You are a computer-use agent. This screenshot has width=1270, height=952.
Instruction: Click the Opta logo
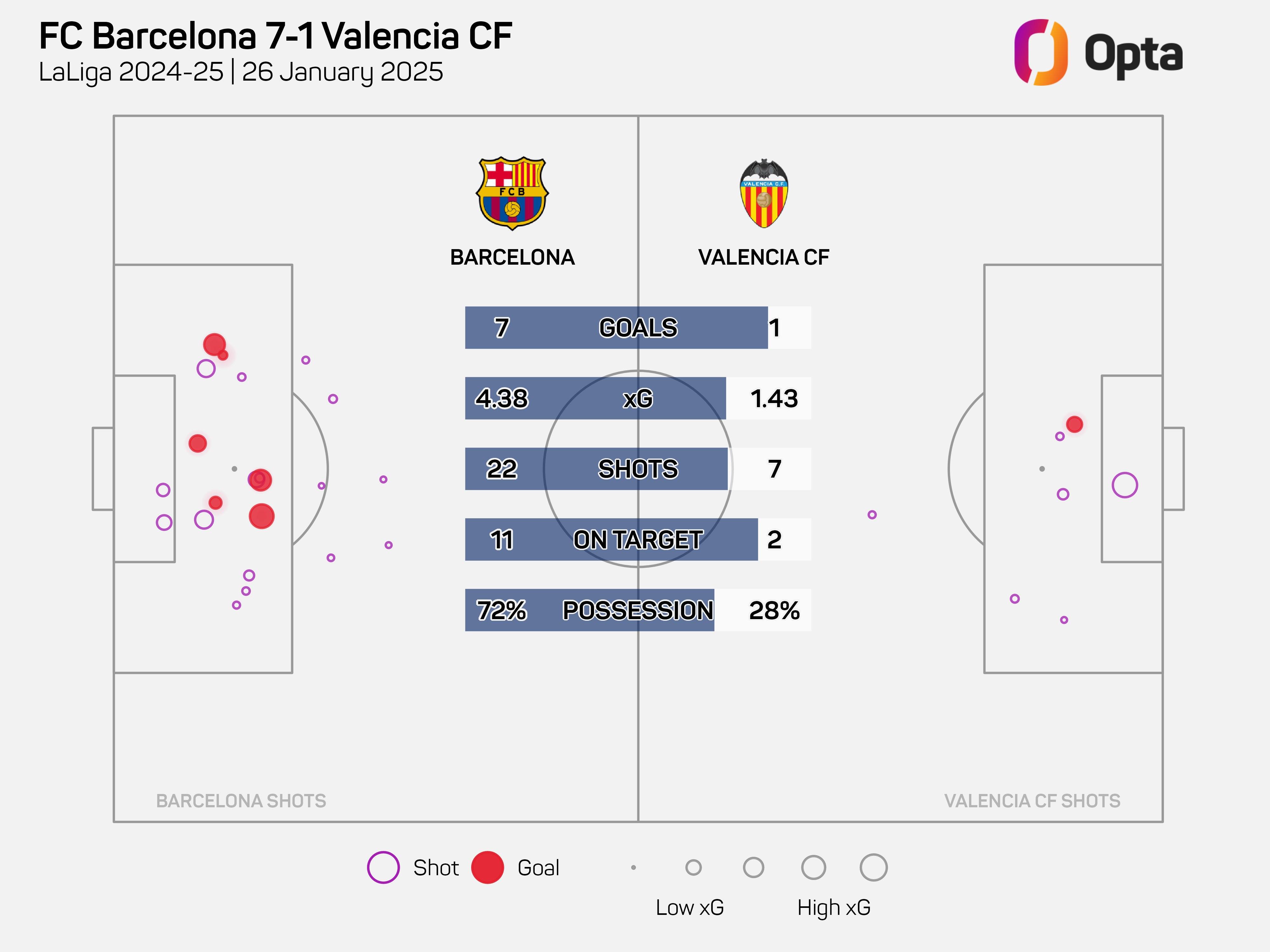pos(1098,53)
